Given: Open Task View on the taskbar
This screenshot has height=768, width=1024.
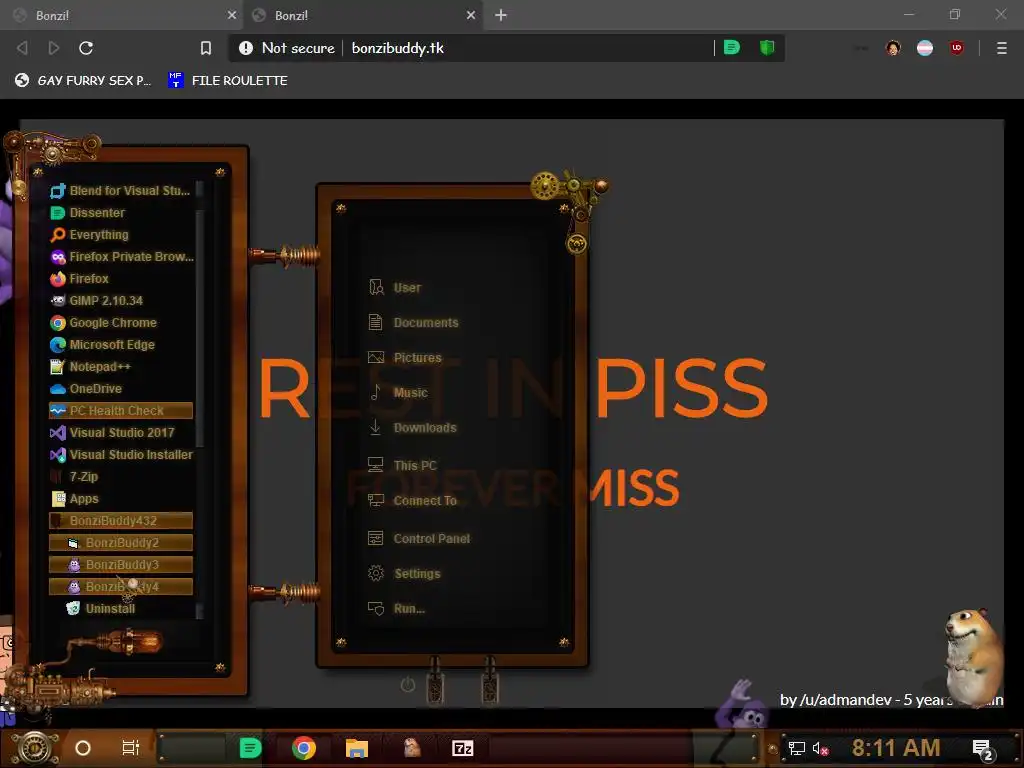Looking at the screenshot, I should click(131, 748).
